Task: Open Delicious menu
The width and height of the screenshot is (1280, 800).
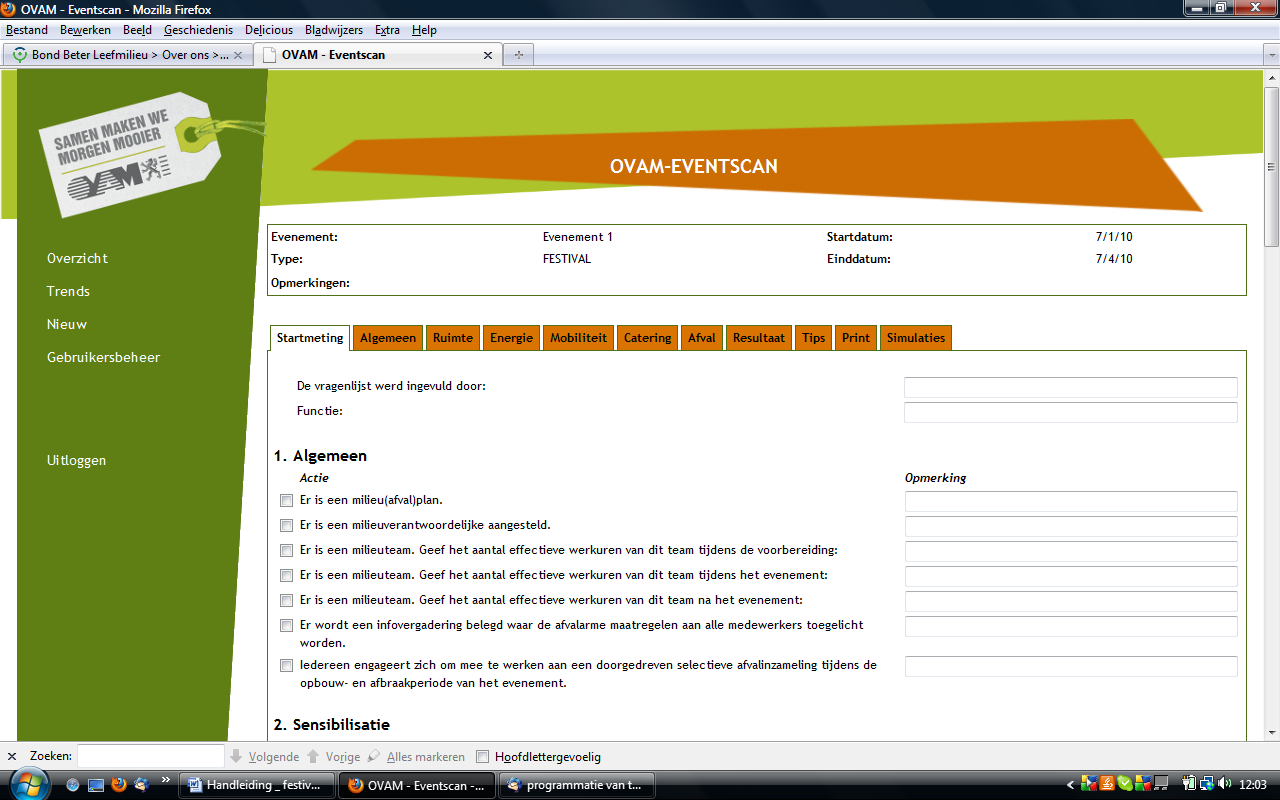Action: pyautogui.click(x=269, y=30)
